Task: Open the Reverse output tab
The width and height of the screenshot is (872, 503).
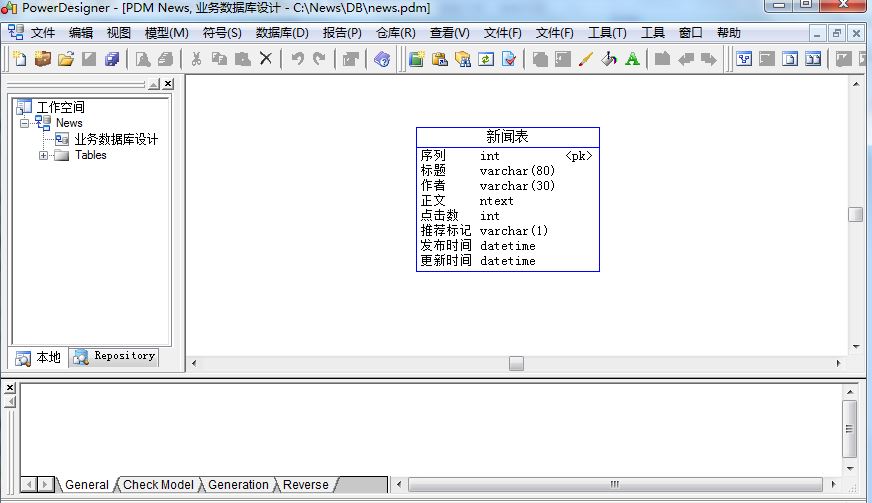Action: click(305, 485)
